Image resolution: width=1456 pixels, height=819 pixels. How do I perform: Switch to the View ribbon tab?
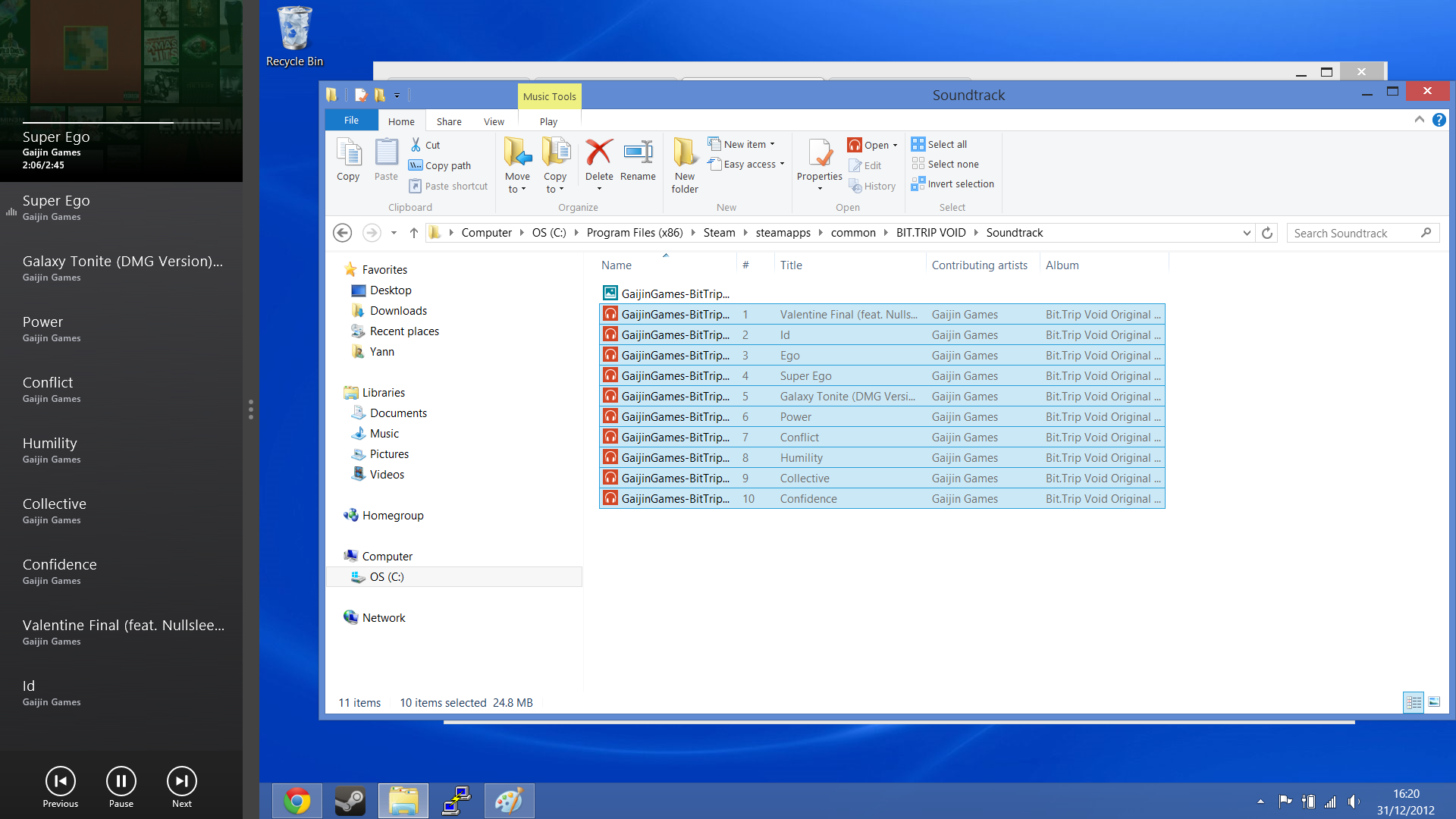coord(494,121)
